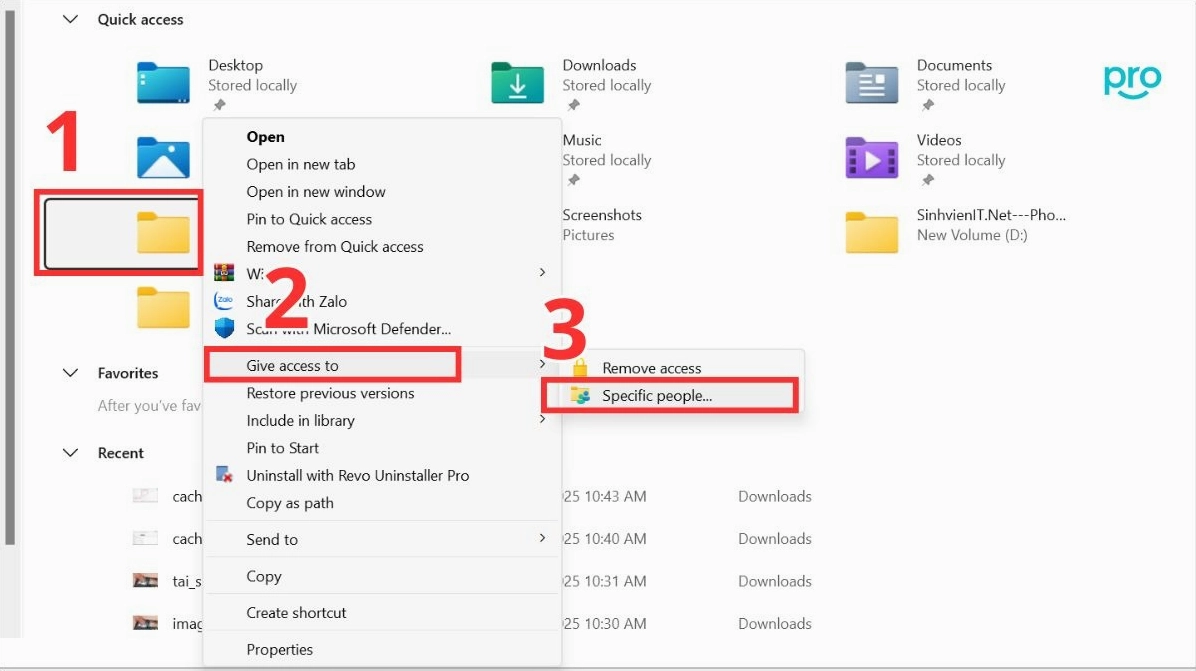Open the Pictures folder icon
This screenshot has width=1196, height=671.
(163, 158)
